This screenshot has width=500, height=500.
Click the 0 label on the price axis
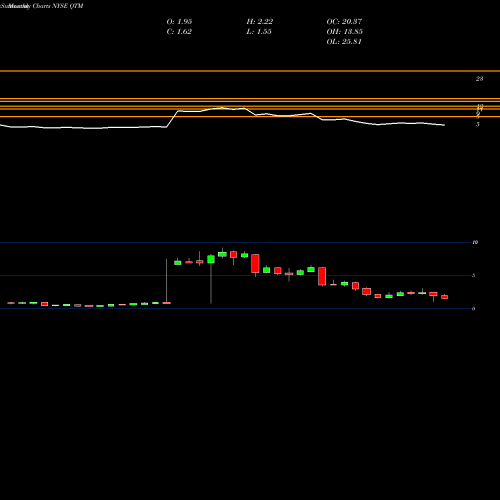point(474,309)
